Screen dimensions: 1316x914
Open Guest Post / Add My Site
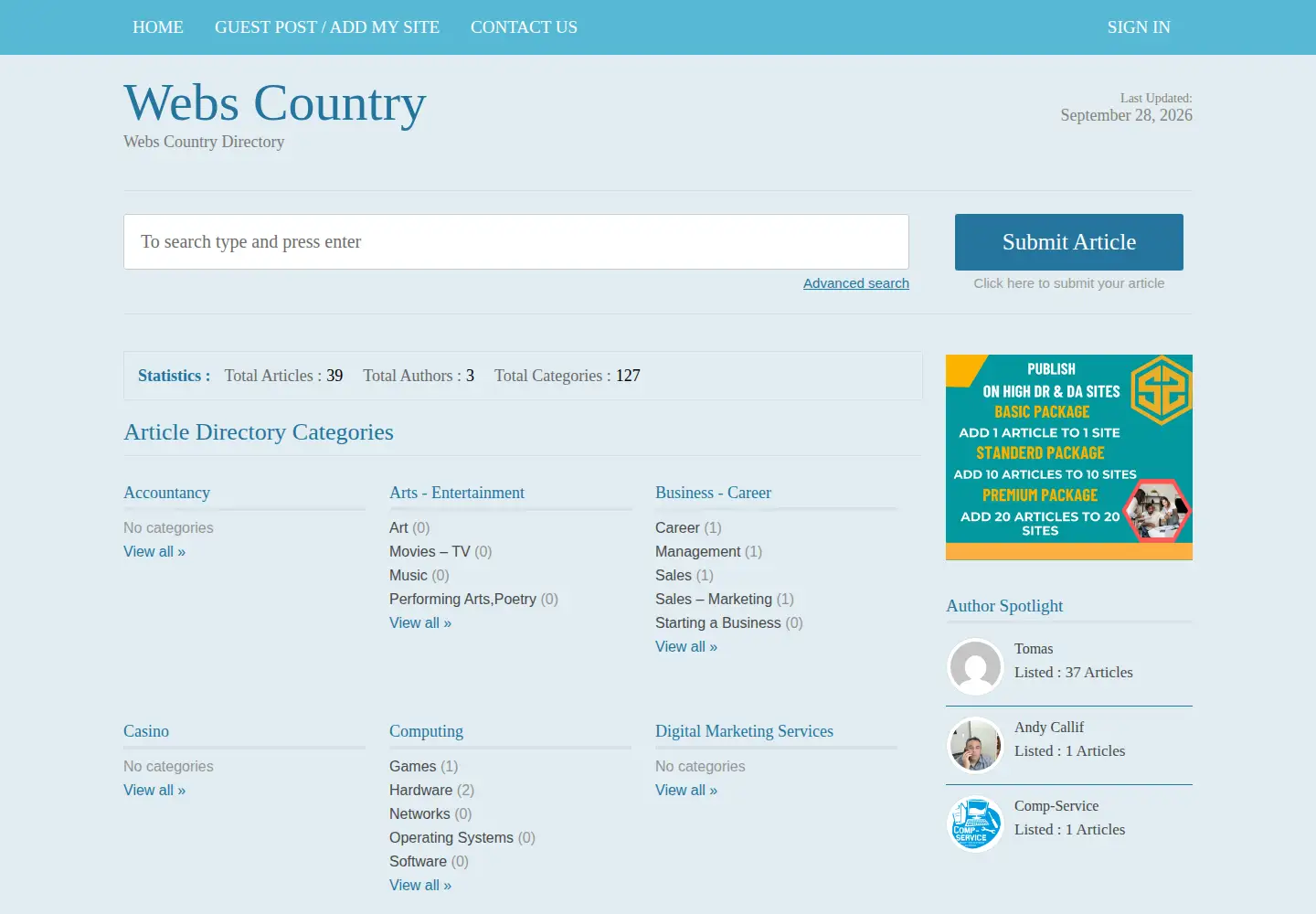tap(327, 27)
